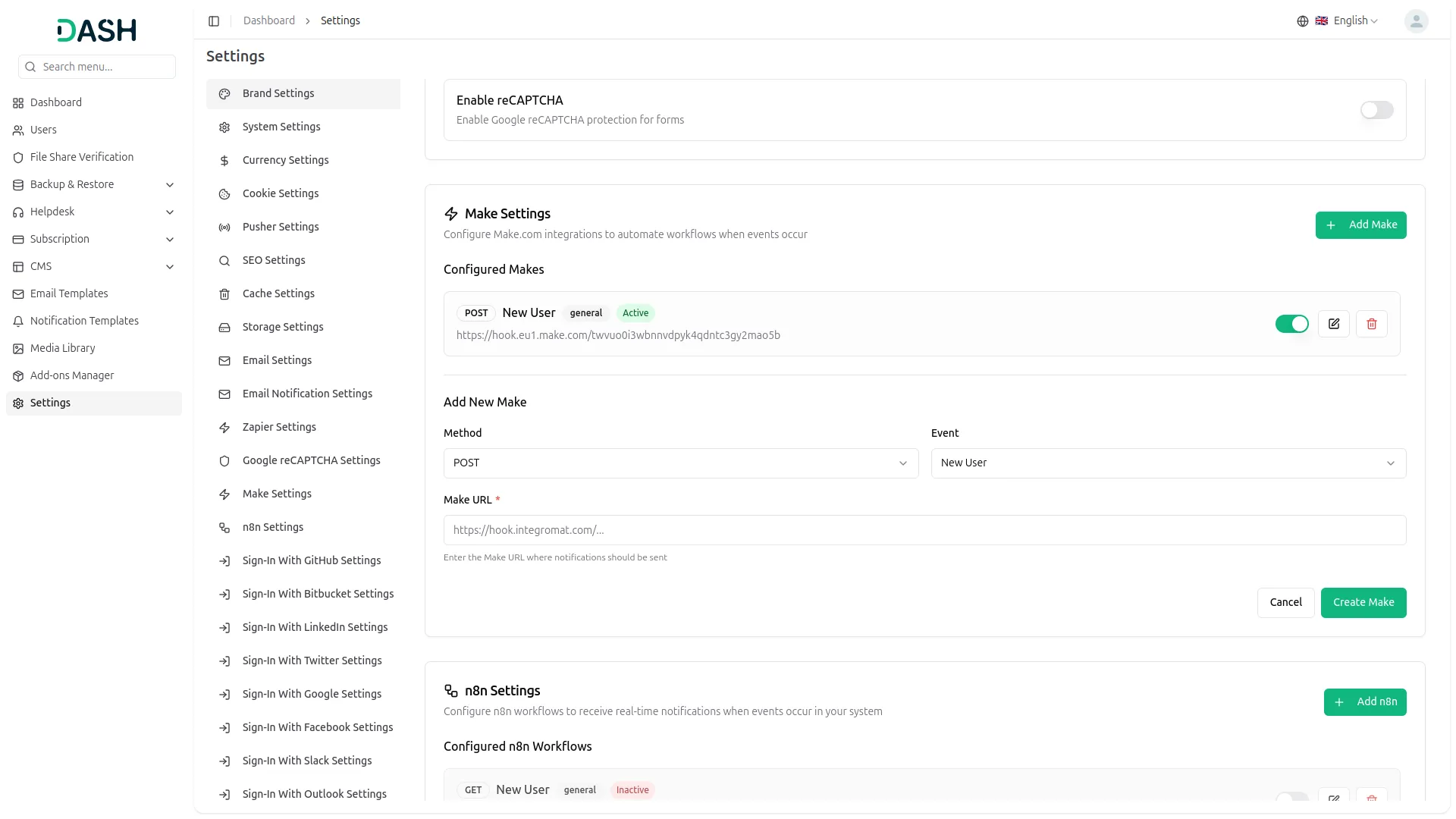This screenshot has height=819, width=1456.
Task: Open the Event New User dropdown
Action: coord(1168,463)
